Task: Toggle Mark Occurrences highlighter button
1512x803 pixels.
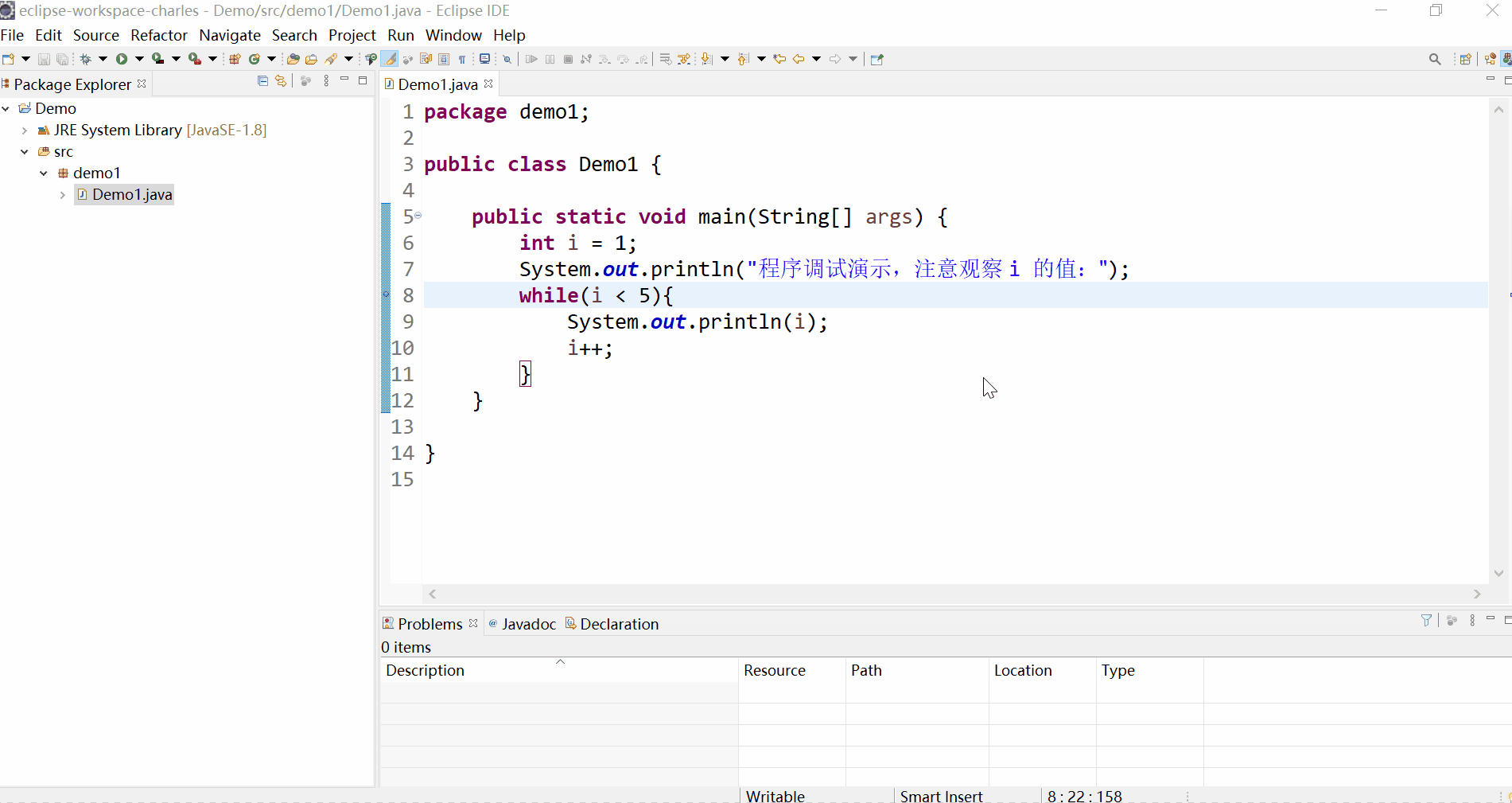Action: pyautogui.click(x=390, y=59)
